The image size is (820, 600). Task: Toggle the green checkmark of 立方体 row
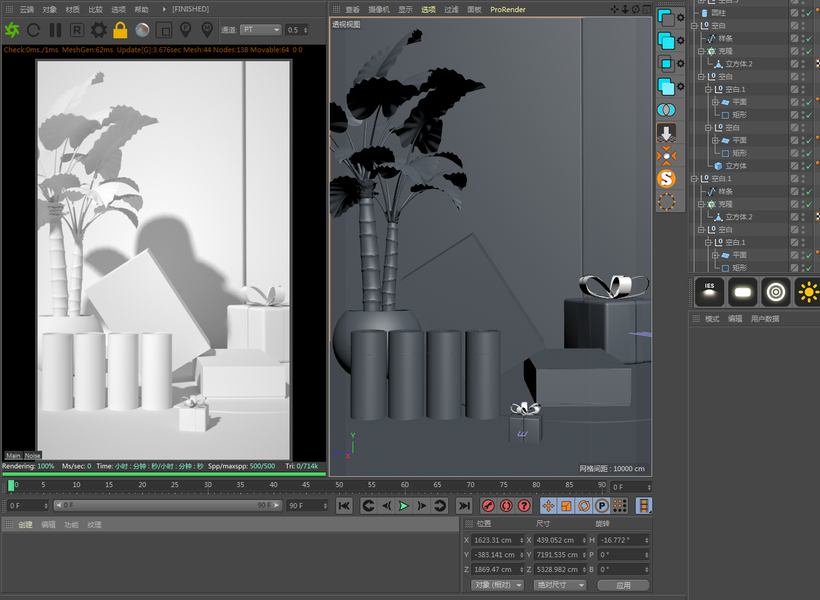pyautogui.click(x=810, y=166)
